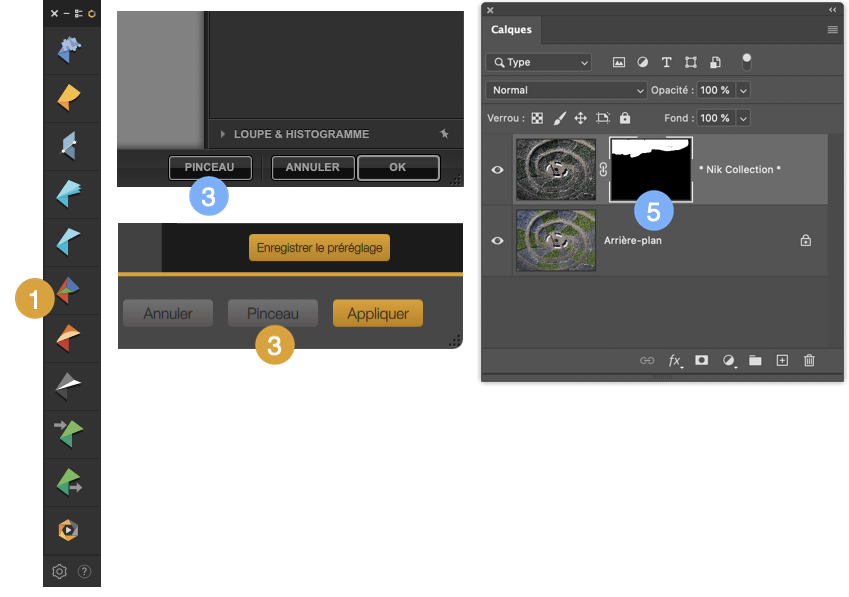The image size is (849, 597).
Task: Filter layers by smart objects icon
Action: [x=715, y=62]
